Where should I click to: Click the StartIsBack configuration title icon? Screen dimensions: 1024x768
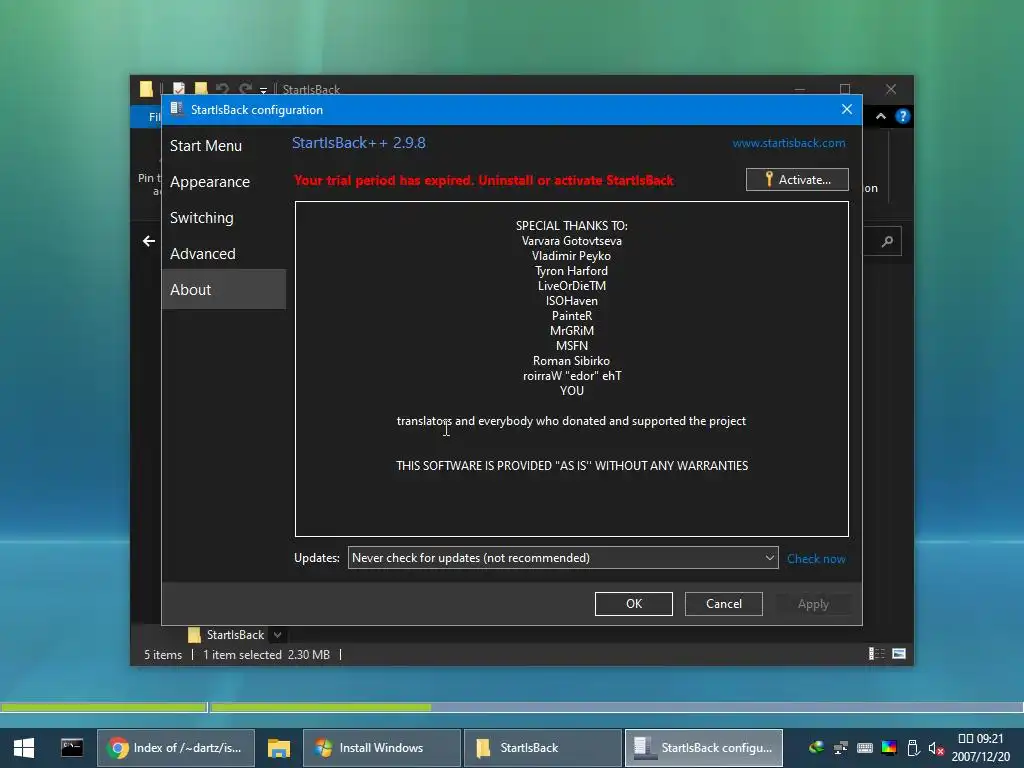tap(177, 109)
